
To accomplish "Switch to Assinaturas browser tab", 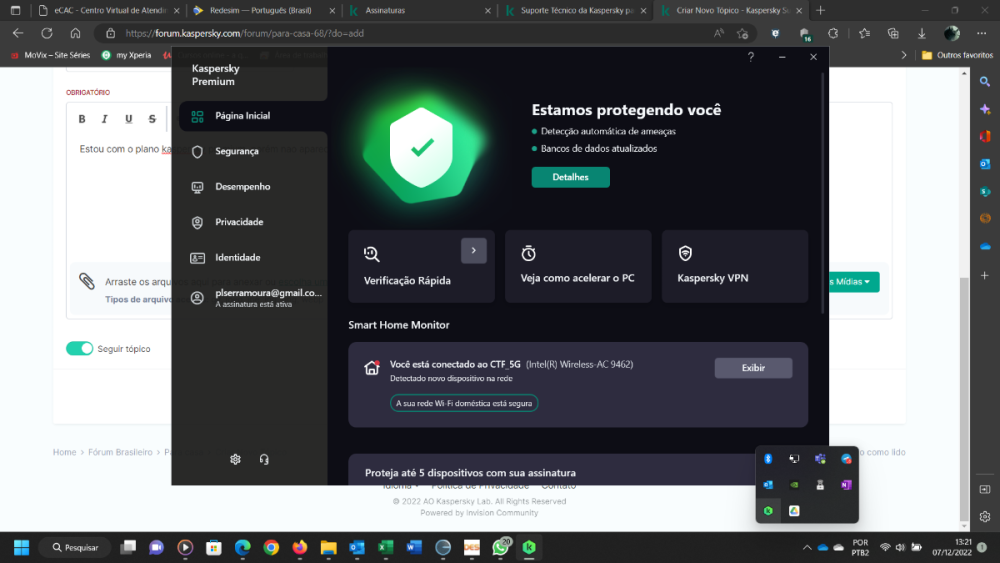I will click(x=419, y=10).
